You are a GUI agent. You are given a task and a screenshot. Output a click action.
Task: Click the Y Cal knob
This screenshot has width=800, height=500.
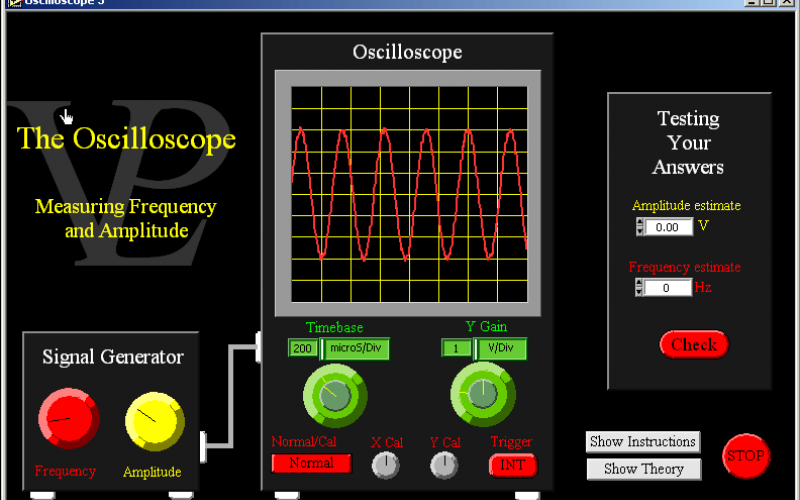pos(443,465)
